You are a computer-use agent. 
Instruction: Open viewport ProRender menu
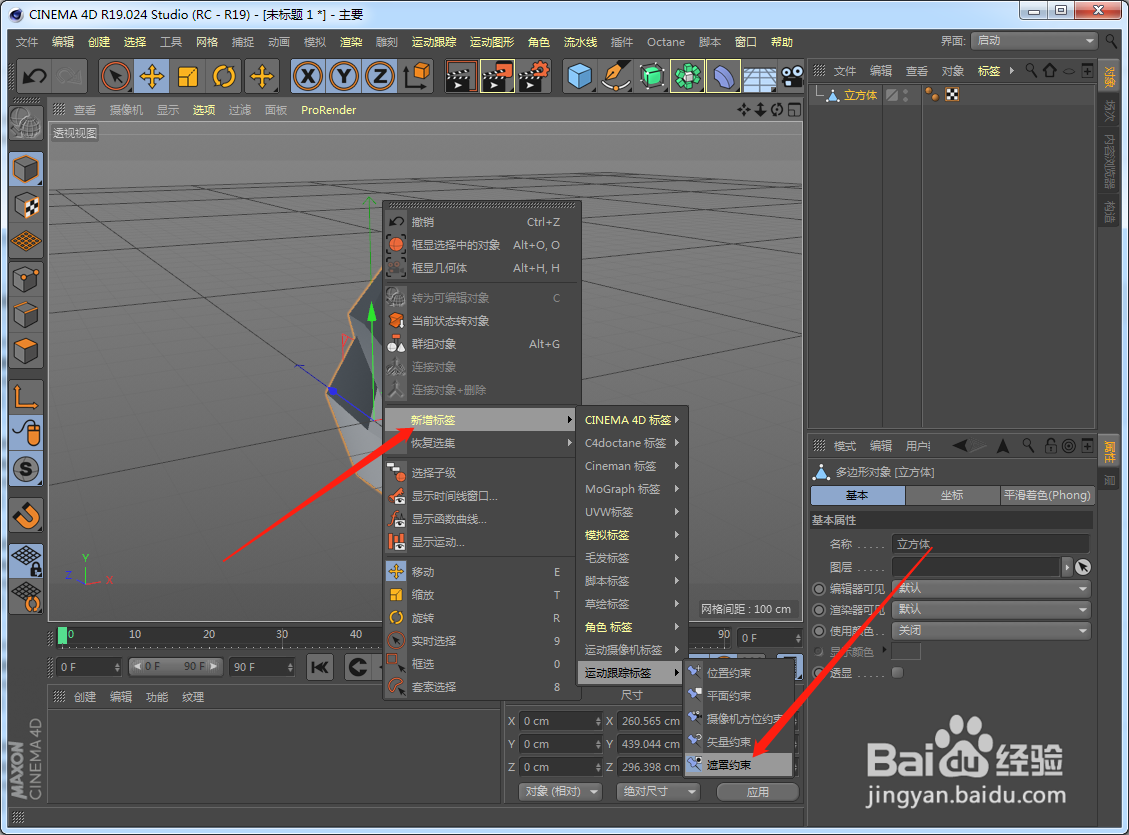click(x=328, y=110)
